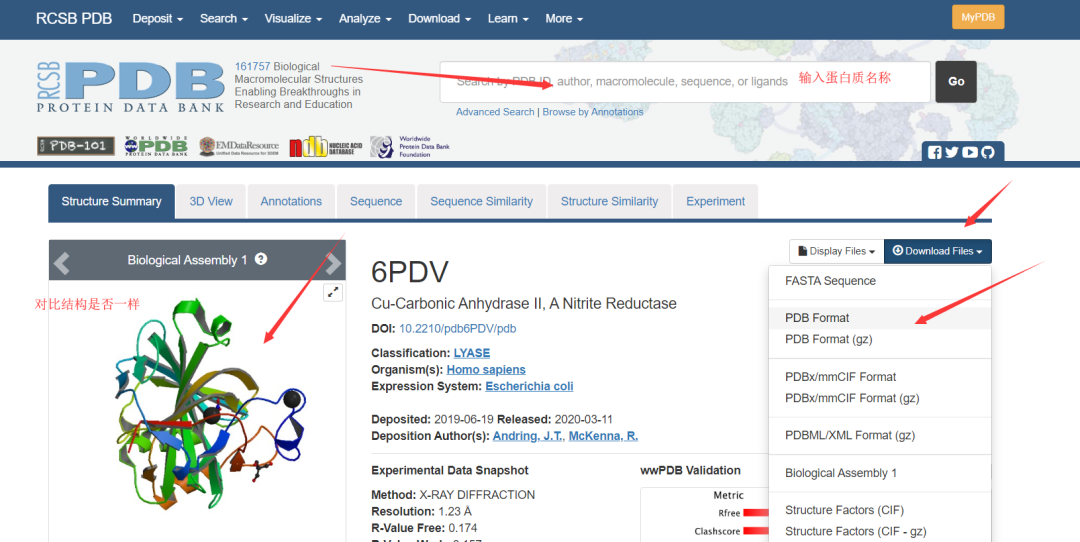Switch to the Sequence tab
The width and height of the screenshot is (1080, 542).
376,201
